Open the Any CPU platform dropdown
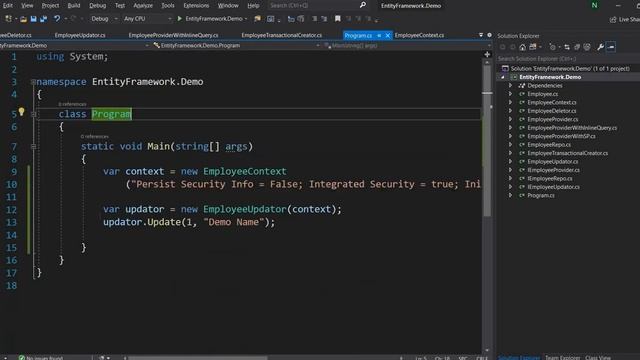Viewport: 640px width, 360px height. coord(147,19)
